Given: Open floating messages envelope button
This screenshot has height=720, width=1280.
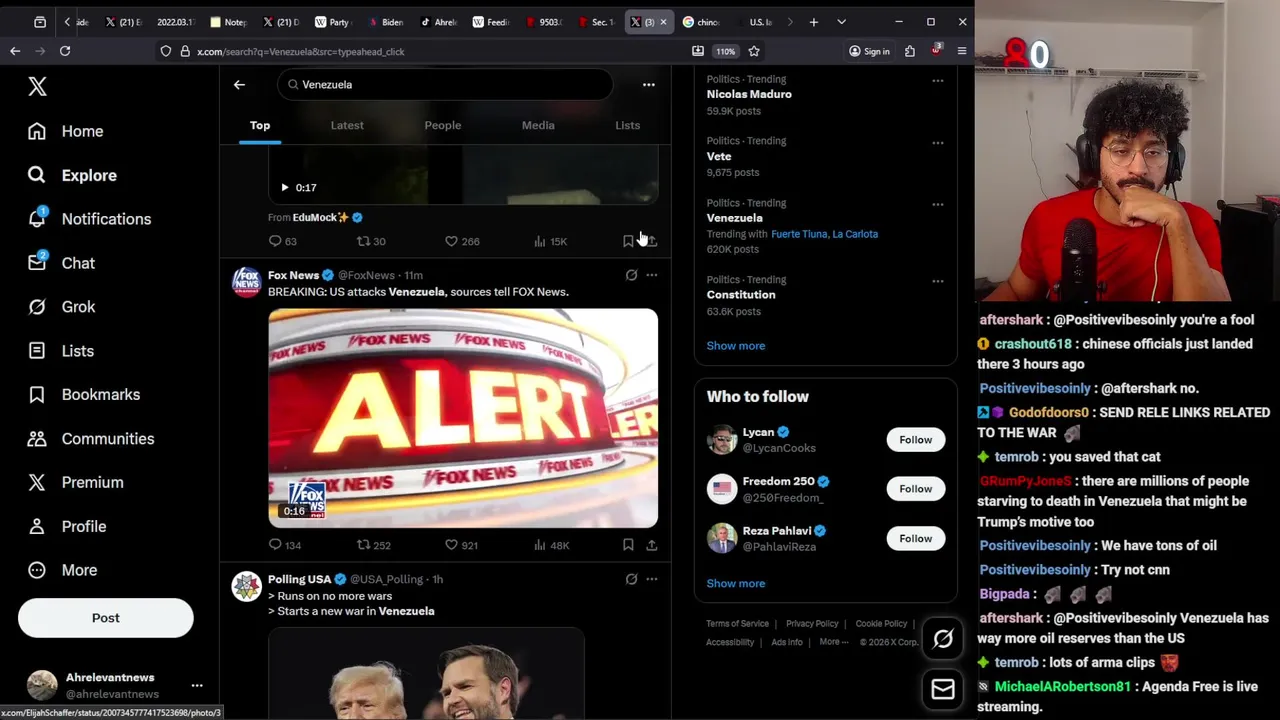Looking at the screenshot, I should [x=943, y=689].
